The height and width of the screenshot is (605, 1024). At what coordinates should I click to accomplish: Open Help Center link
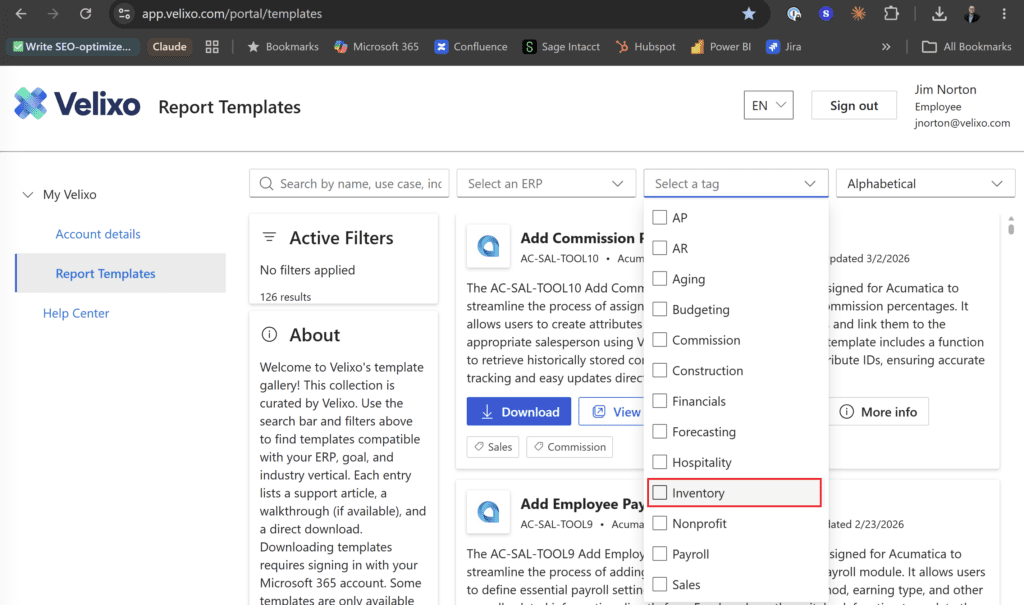76,313
